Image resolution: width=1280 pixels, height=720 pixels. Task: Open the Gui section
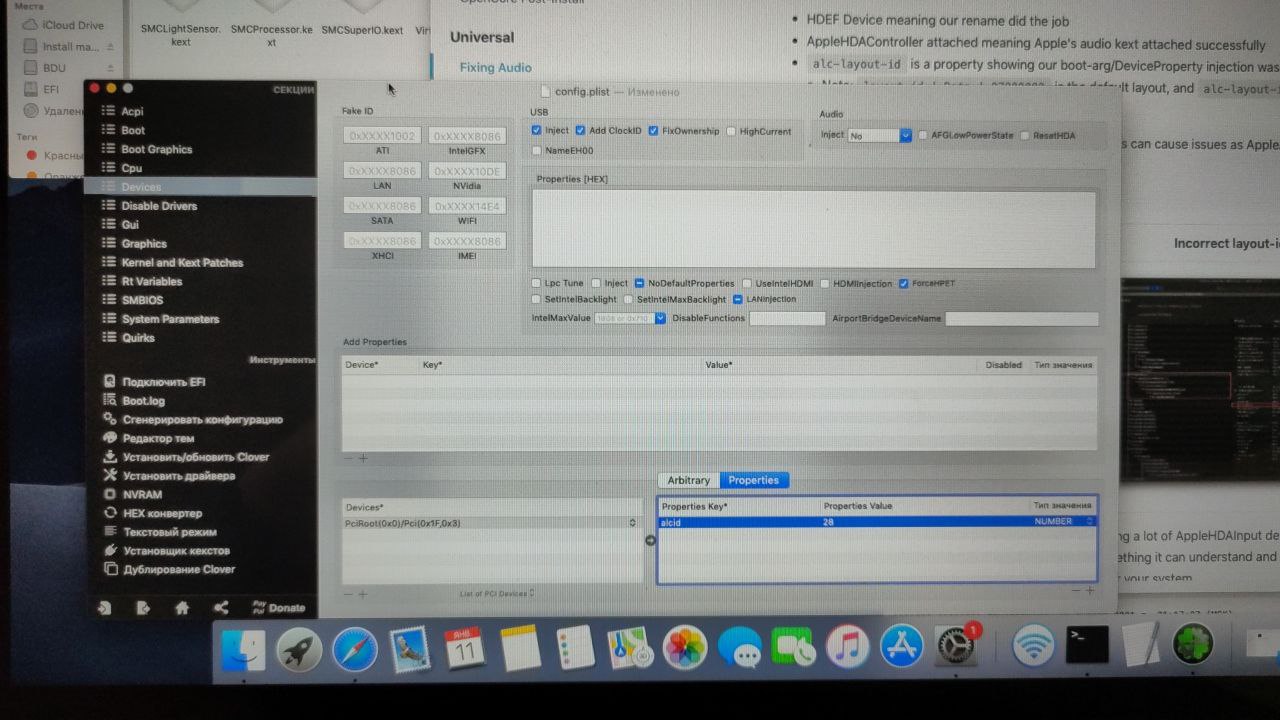[x=130, y=225]
